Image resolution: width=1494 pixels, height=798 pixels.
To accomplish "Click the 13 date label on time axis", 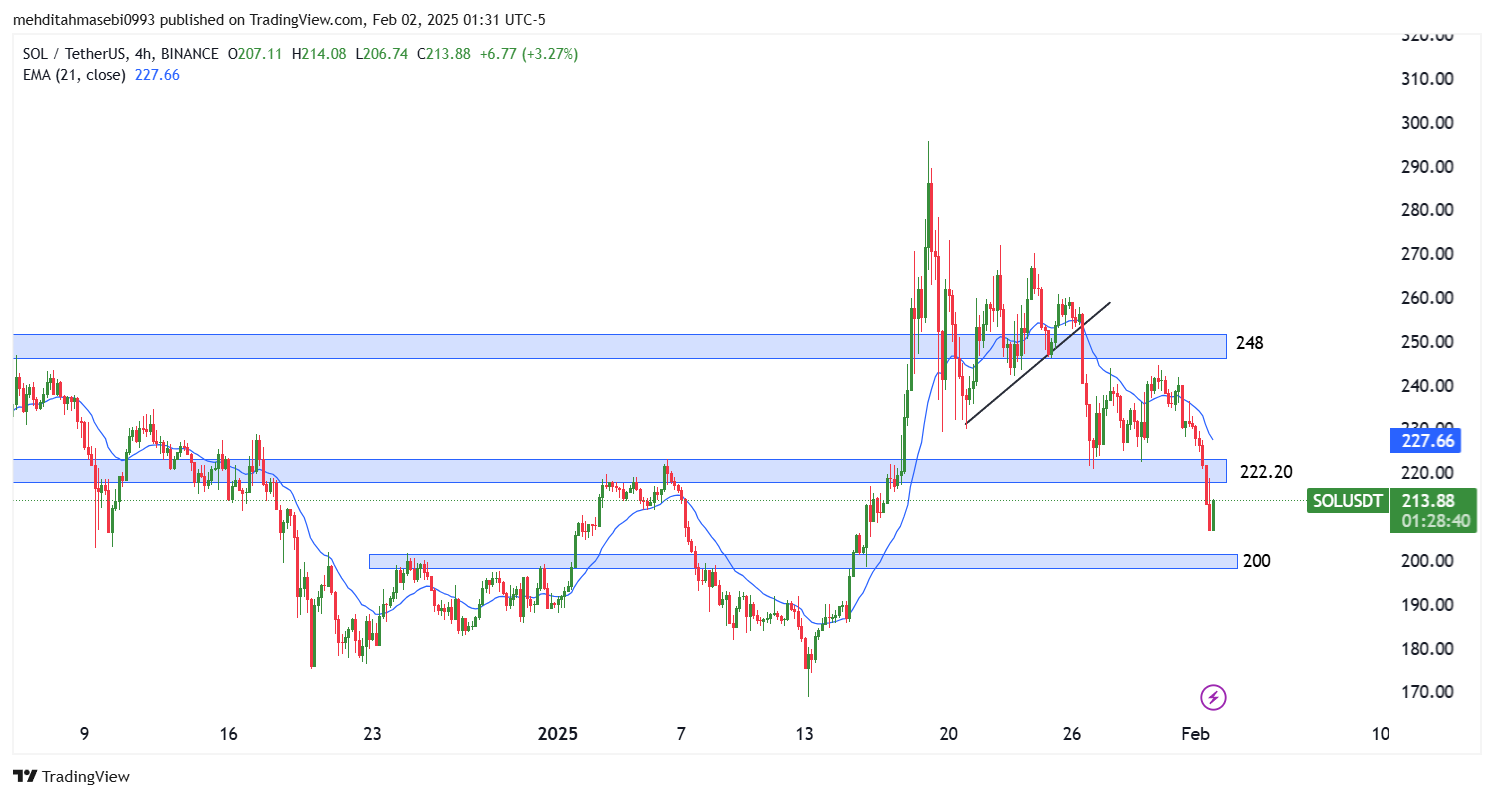I will 806,735.
